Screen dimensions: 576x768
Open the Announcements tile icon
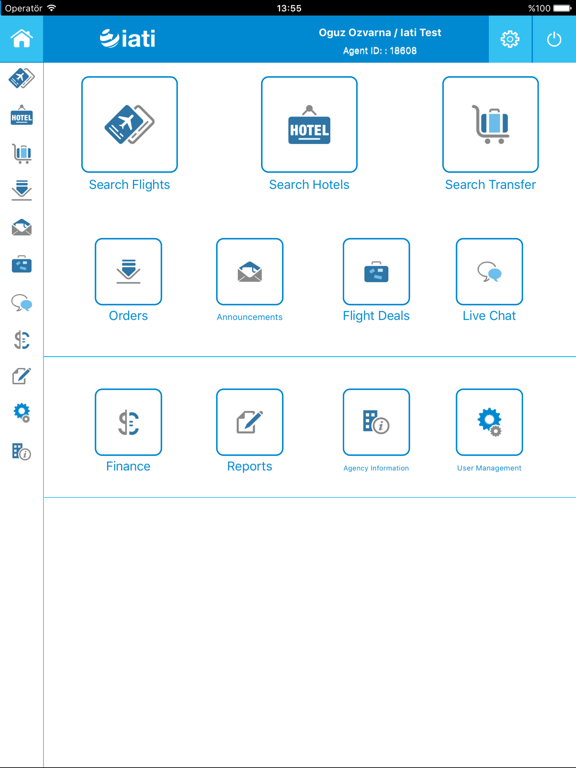pyautogui.click(x=250, y=272)
